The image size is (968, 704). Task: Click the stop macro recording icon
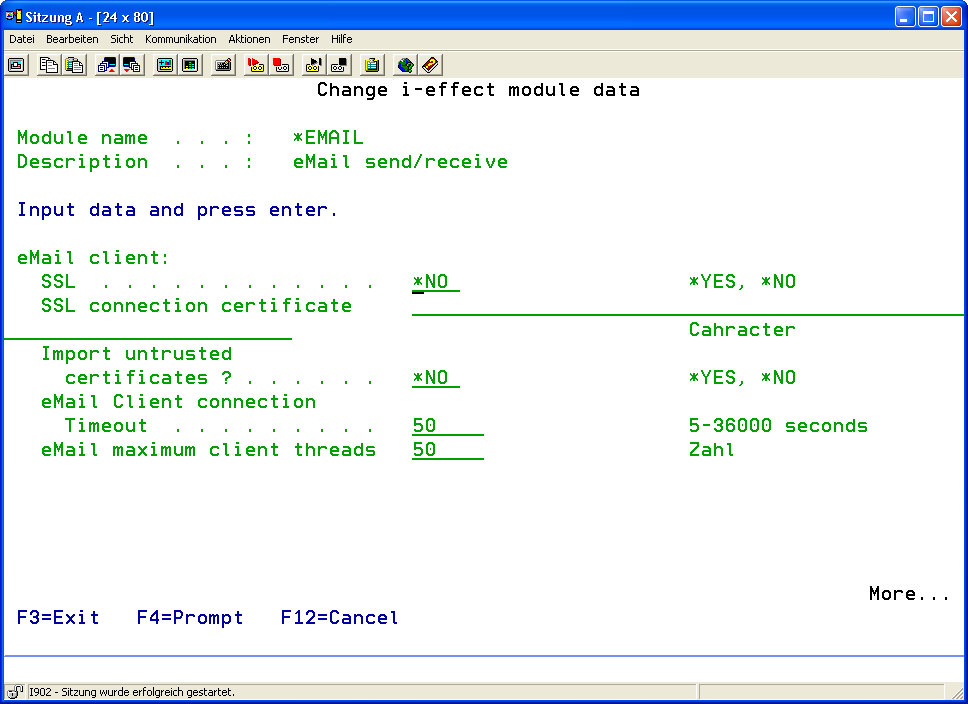point(281,65)
